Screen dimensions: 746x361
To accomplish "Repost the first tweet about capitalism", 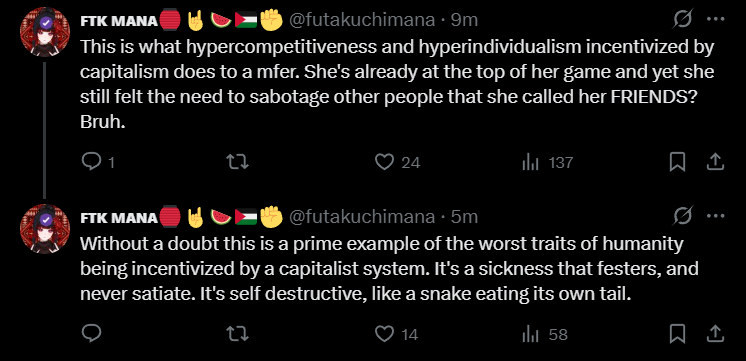I will (238, 163).
